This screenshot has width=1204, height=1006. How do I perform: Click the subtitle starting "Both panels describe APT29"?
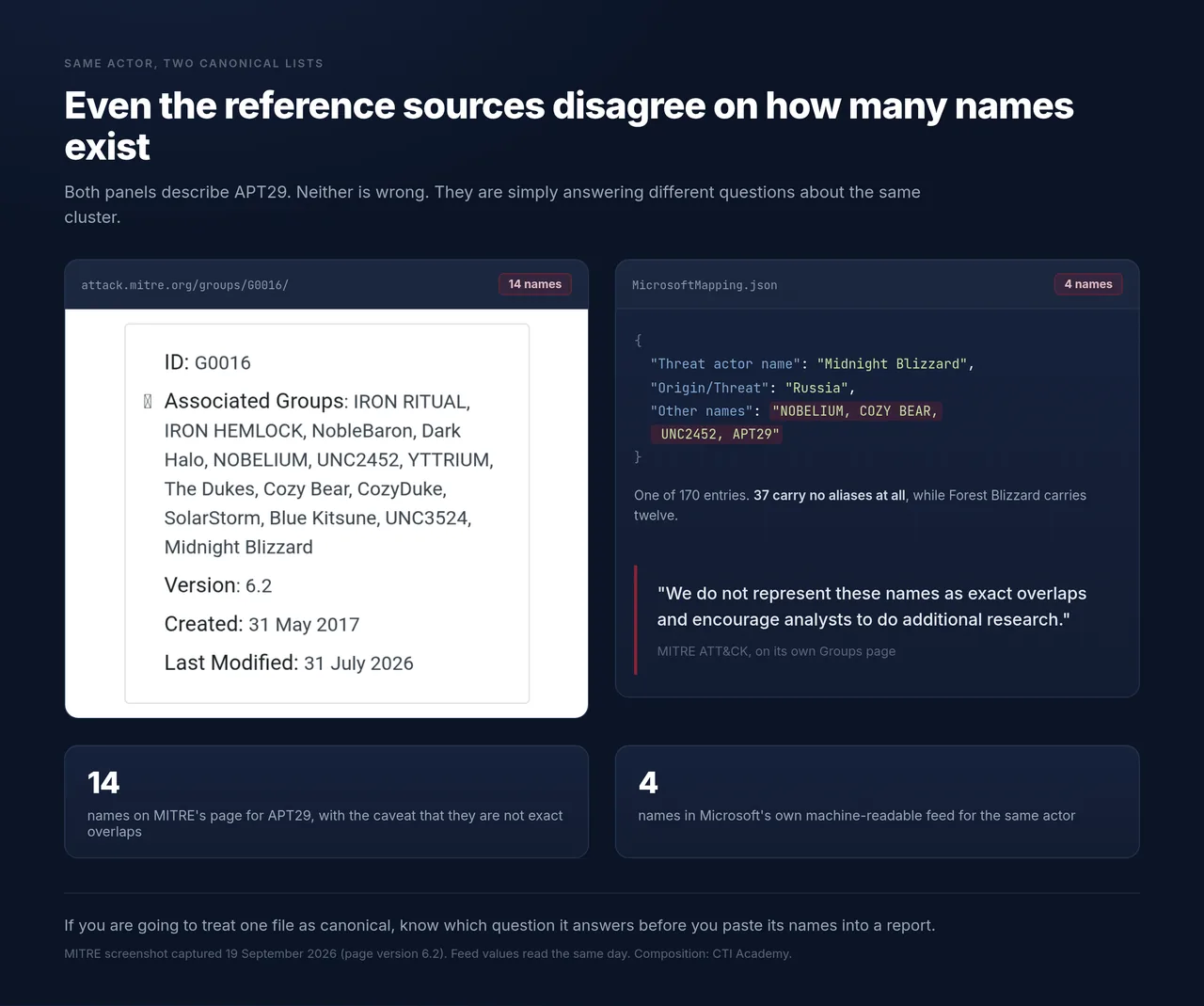[x=492, y=204]
